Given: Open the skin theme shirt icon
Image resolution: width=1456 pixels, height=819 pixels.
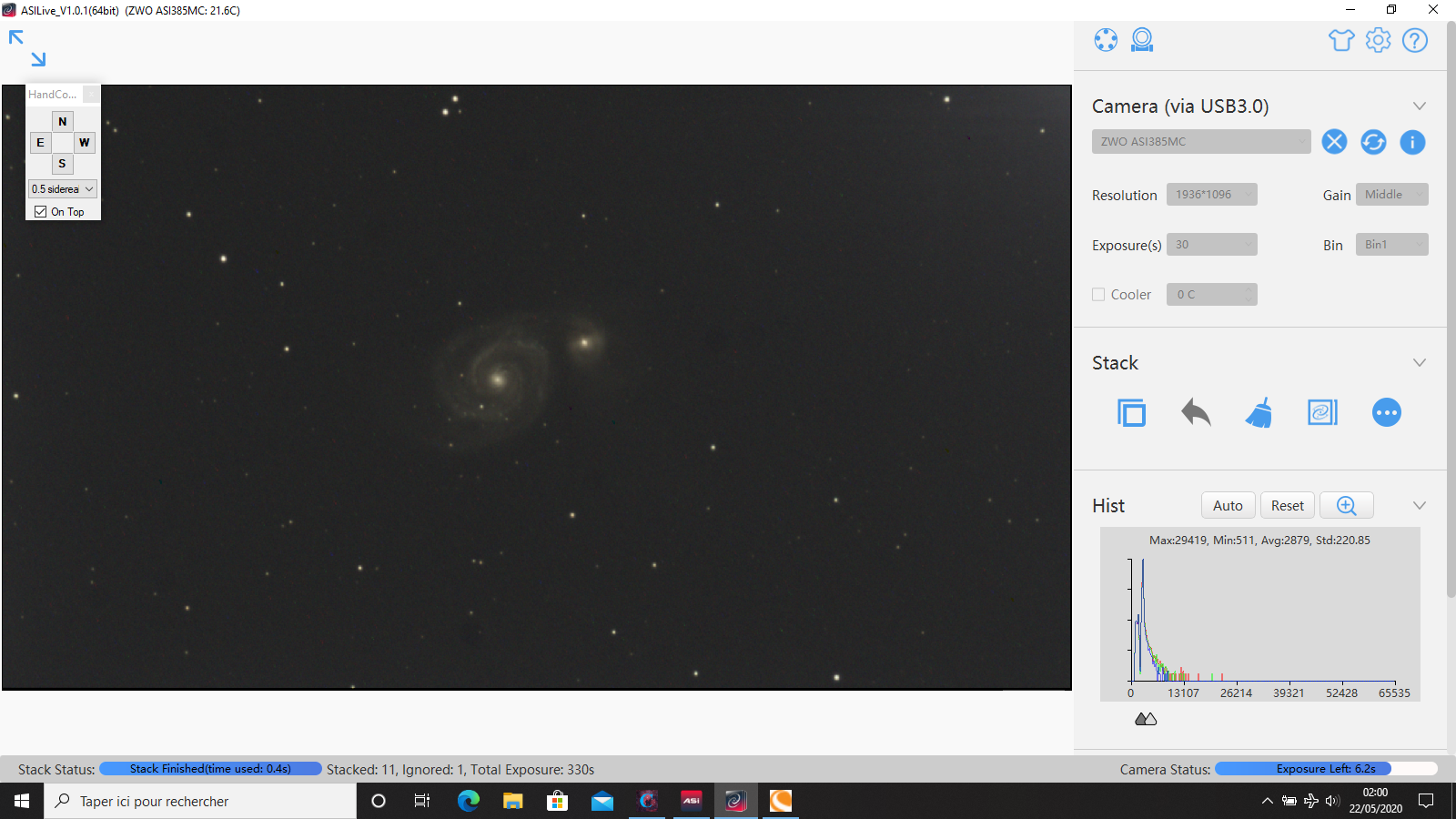Looking at the screenshot, I should 1341,40.
